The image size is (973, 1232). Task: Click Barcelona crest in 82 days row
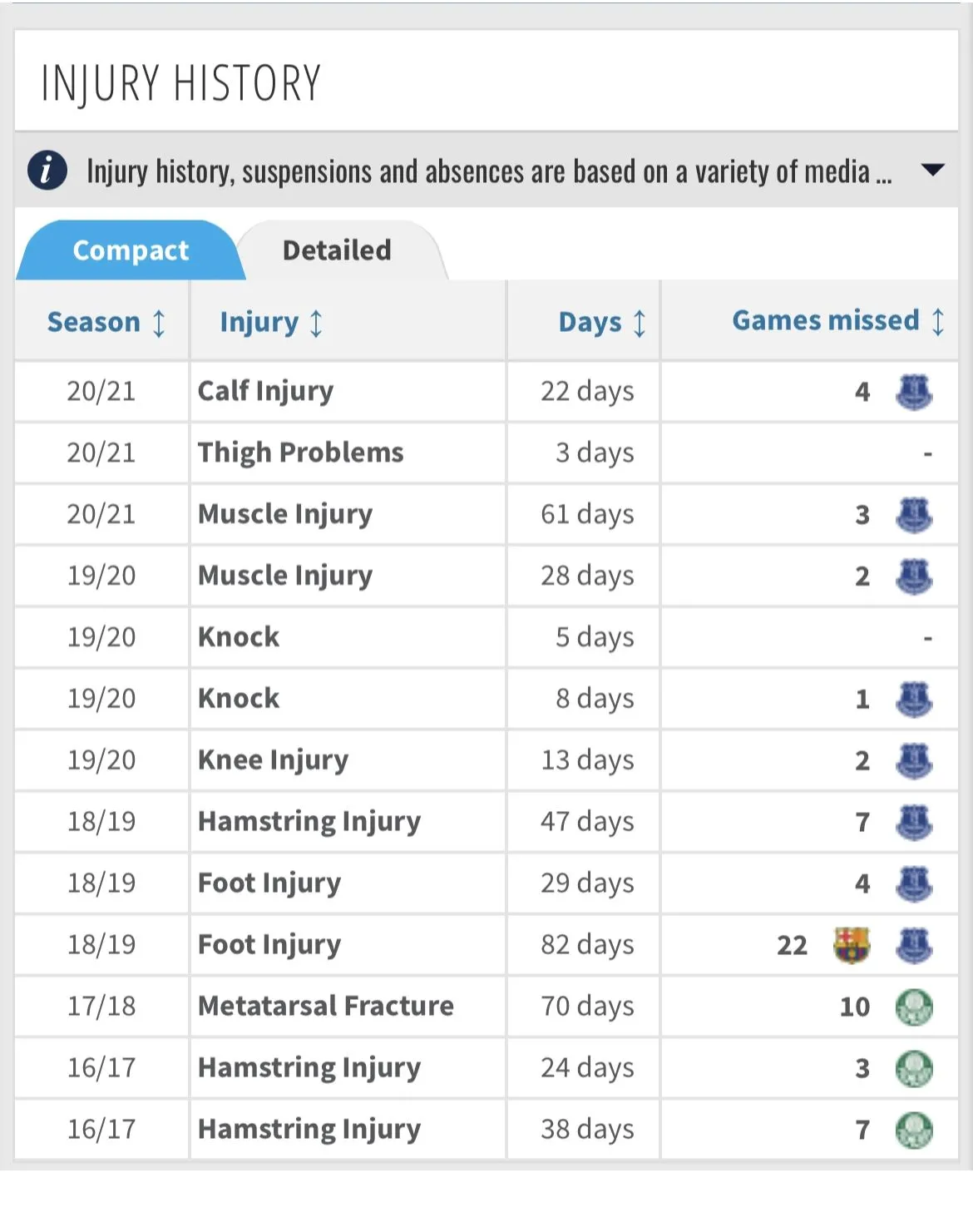(x=852, y=945)
